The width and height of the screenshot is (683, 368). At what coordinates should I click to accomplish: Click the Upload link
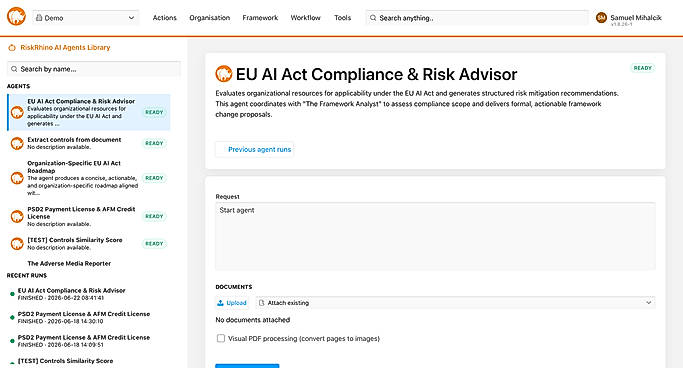[x=237, y=303]
